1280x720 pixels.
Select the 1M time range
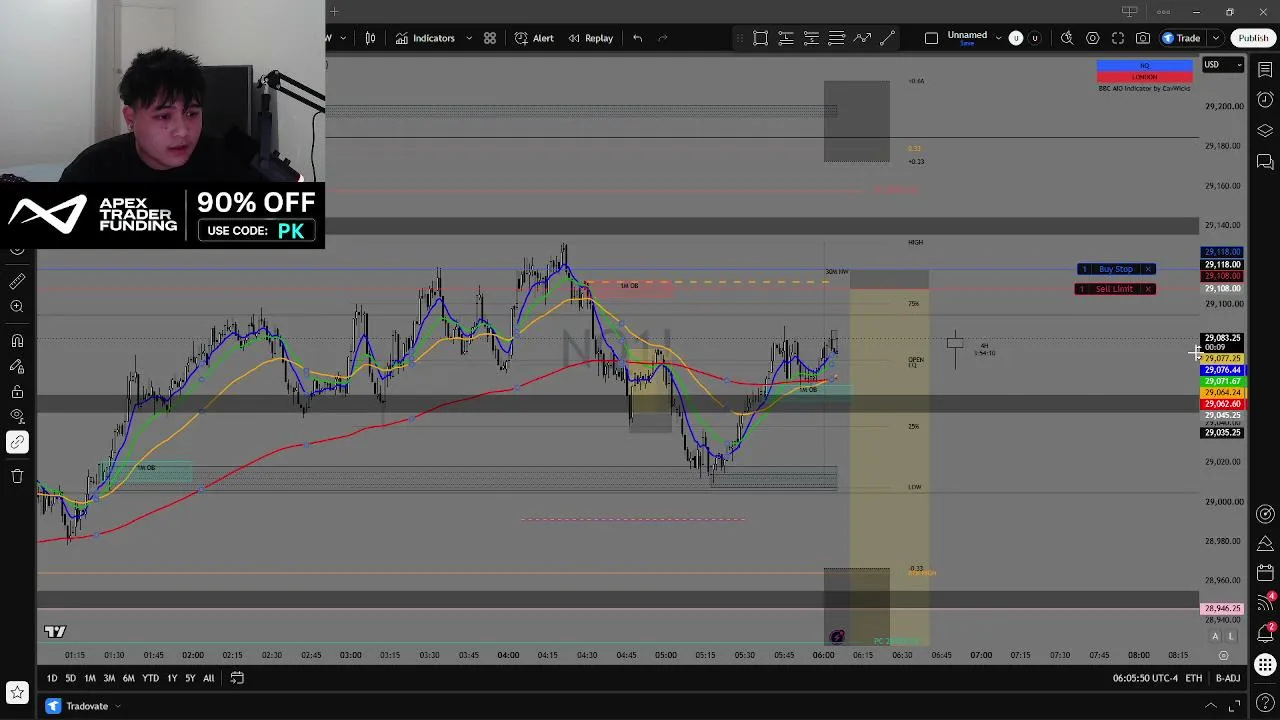point(89,678)
